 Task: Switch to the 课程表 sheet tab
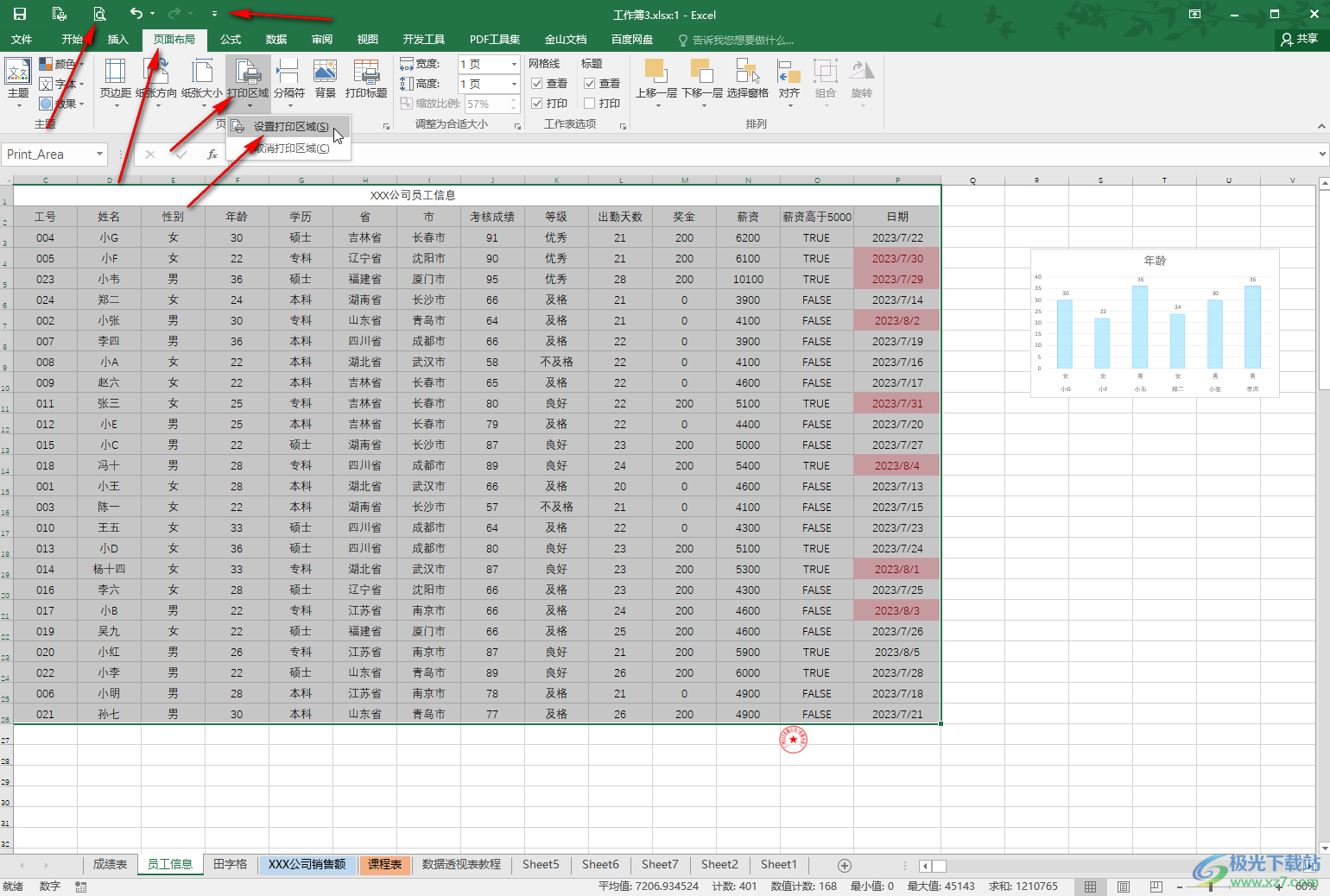[384, 864]
